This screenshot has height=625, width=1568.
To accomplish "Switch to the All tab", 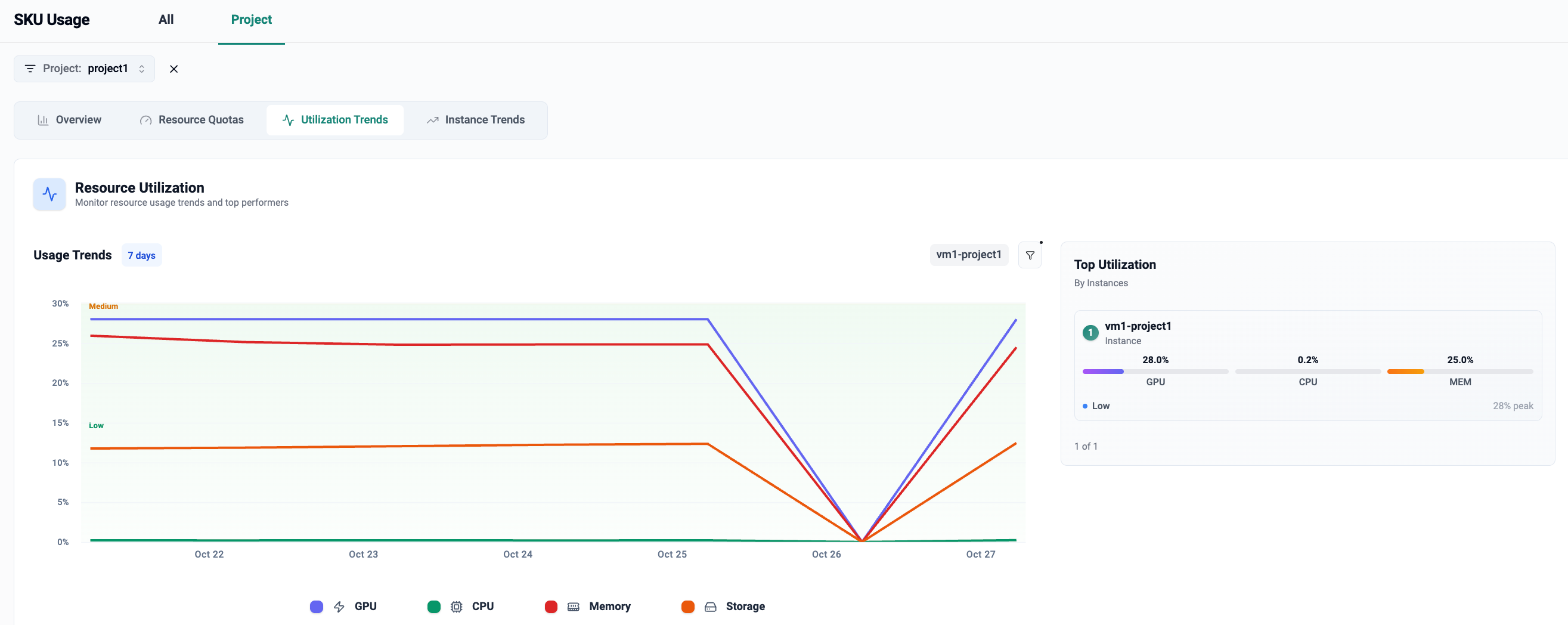I will tap(166, 20).
